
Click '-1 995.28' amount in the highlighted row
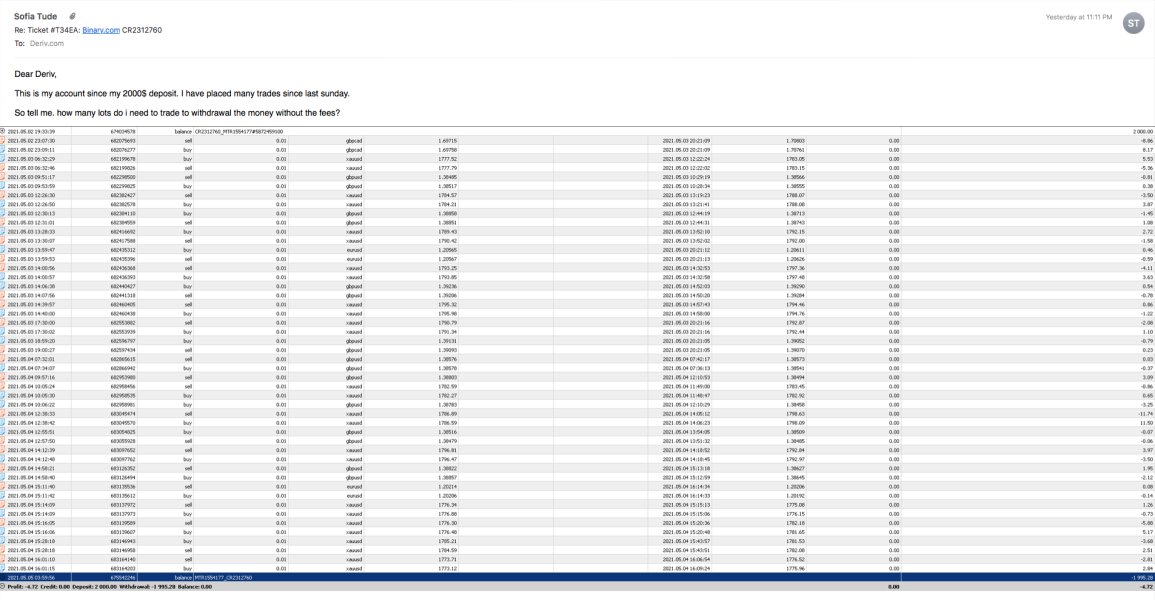1142,578
